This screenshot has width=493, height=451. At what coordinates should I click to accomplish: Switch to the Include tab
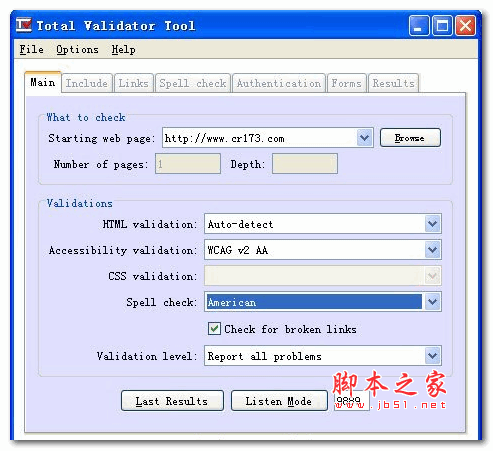click(87, 83)
